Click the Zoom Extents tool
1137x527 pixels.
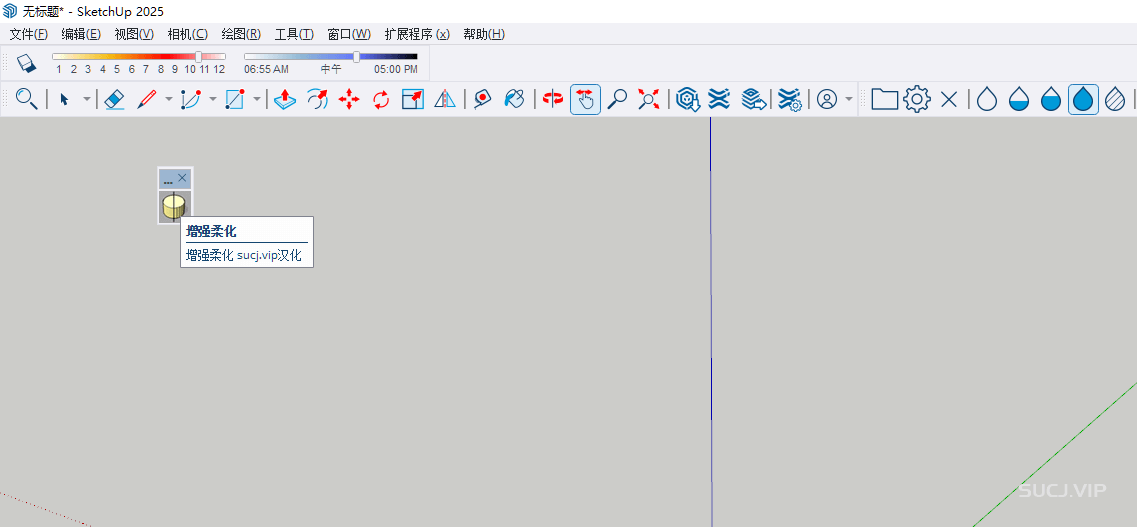tap(649, 99)
